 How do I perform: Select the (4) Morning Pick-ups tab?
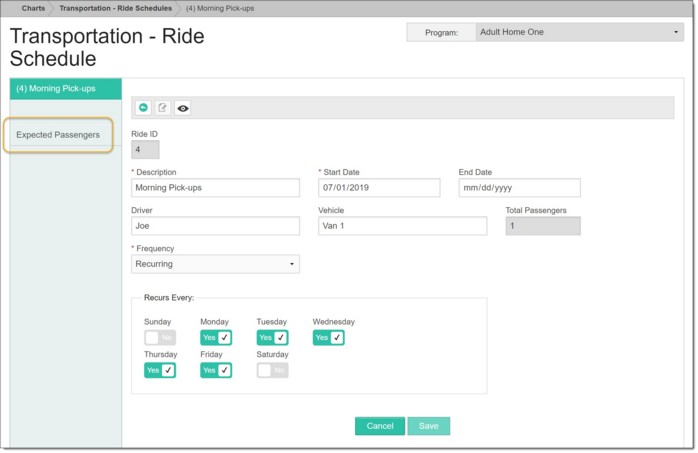[65, 88]
